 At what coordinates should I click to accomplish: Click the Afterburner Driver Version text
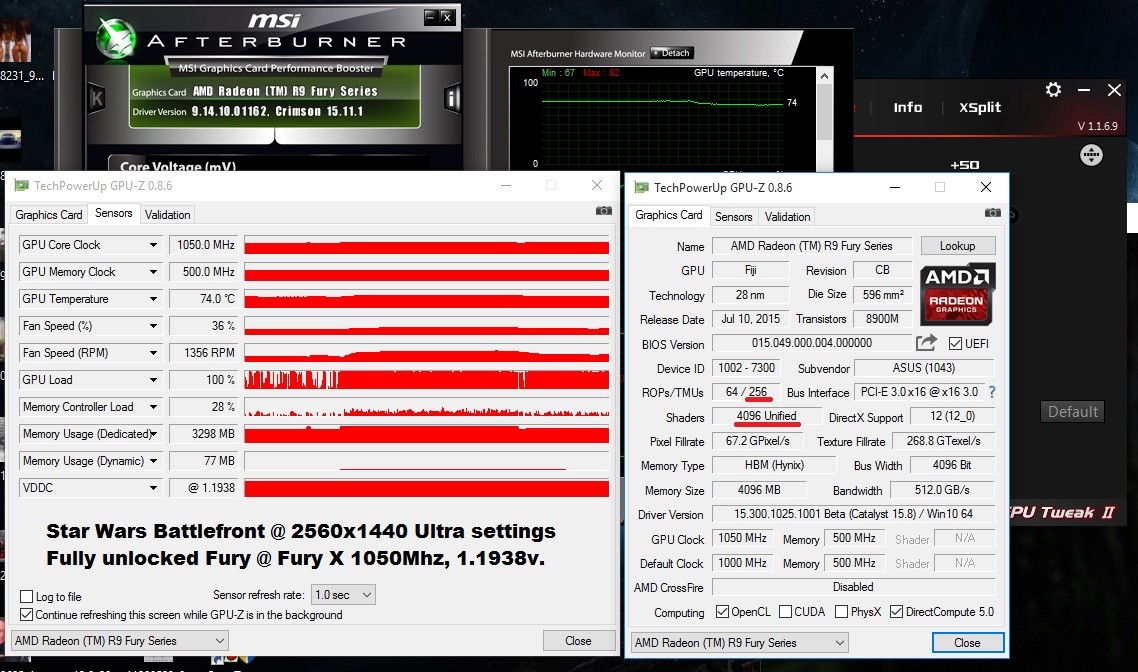click(247, 111)
